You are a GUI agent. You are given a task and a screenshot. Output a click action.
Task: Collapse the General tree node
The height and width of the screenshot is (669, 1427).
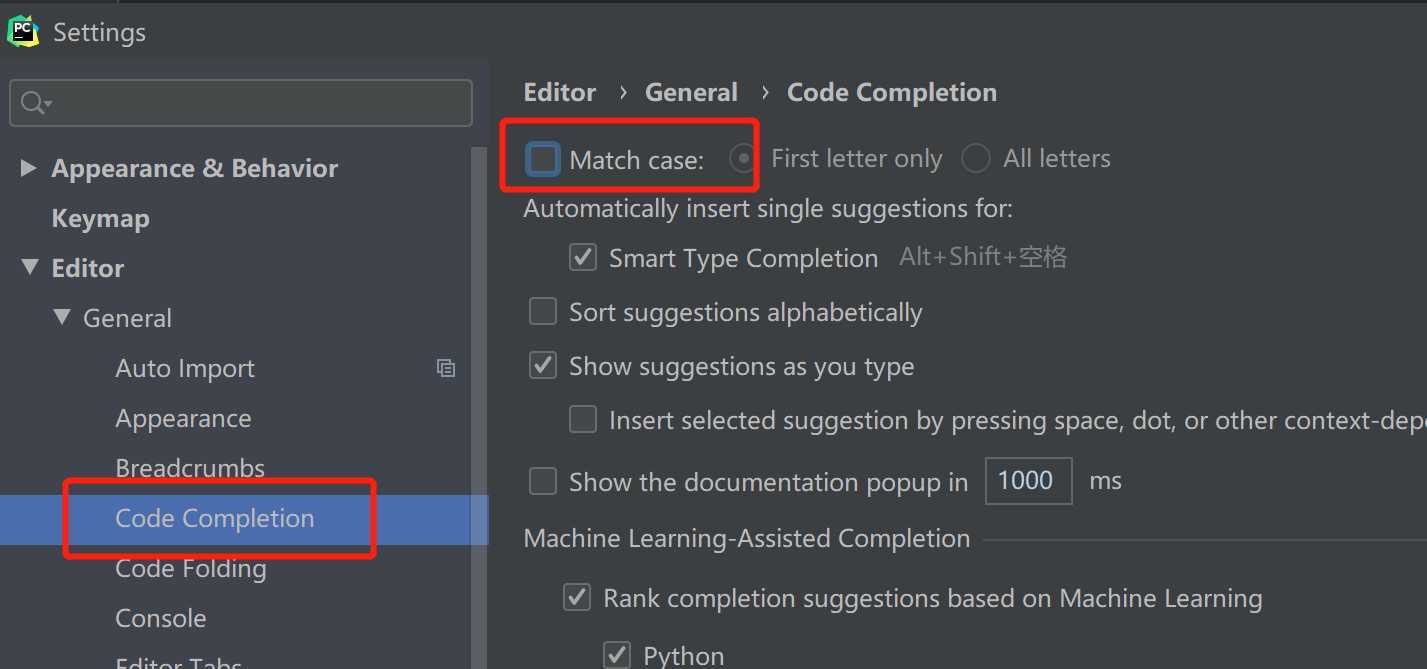click(x=62, y=318)
